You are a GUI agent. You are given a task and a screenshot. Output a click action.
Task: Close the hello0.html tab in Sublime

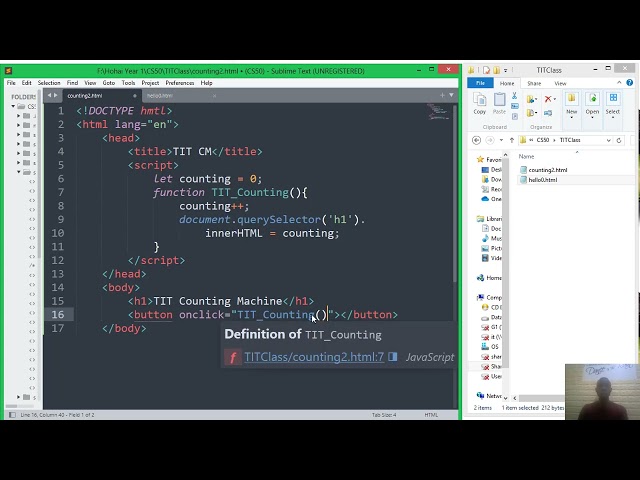pyautogui.click(x=214, y=96)
